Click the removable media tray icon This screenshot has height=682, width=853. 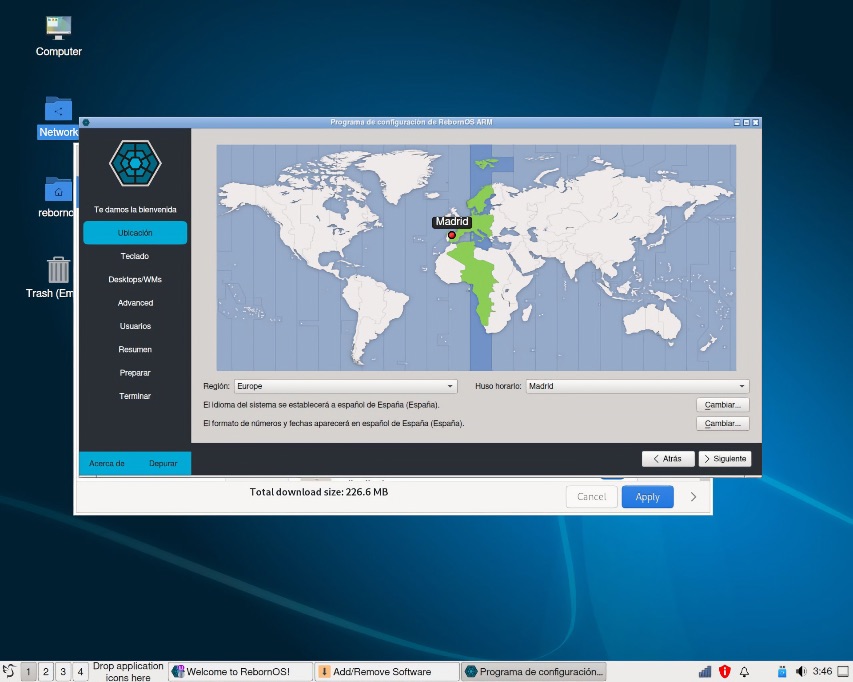[x=782, y=671]
